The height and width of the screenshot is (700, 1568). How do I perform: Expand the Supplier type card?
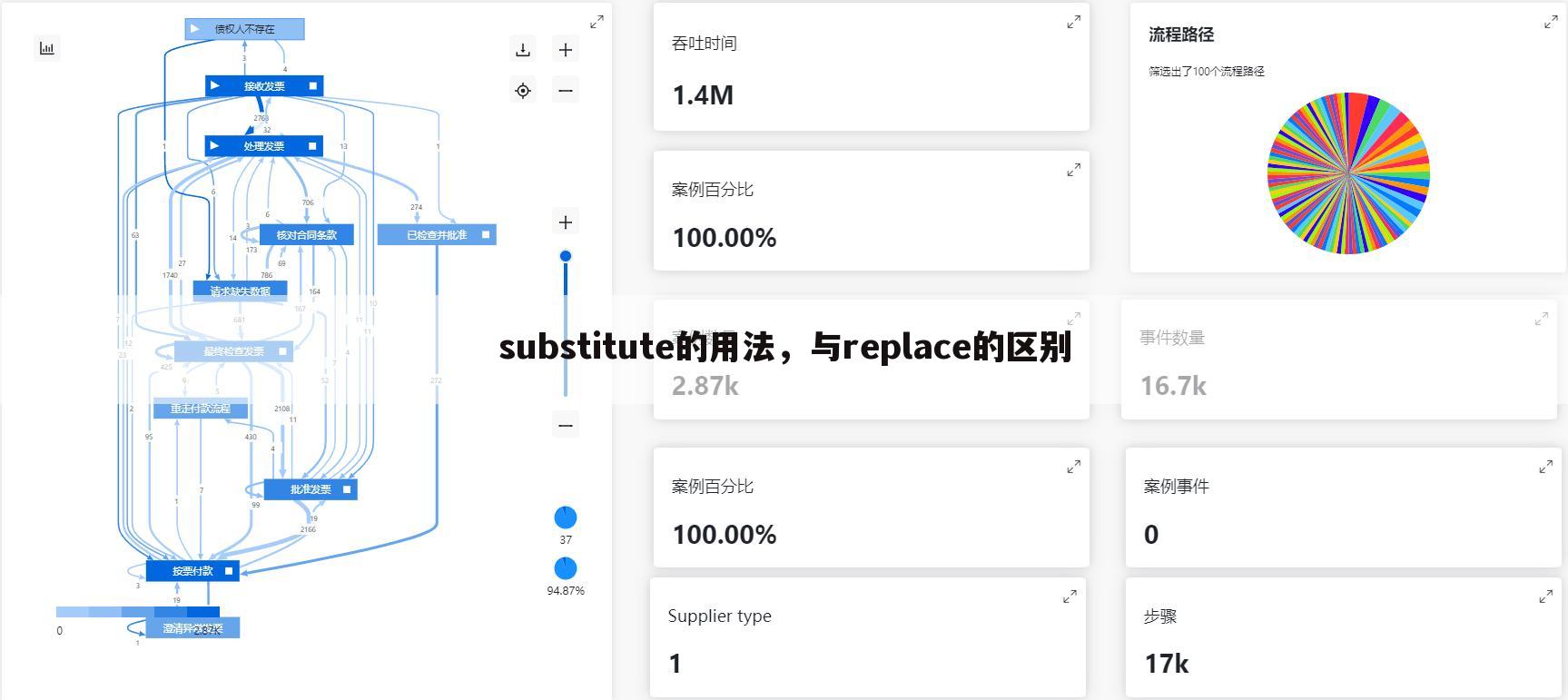coord(1070,596)
